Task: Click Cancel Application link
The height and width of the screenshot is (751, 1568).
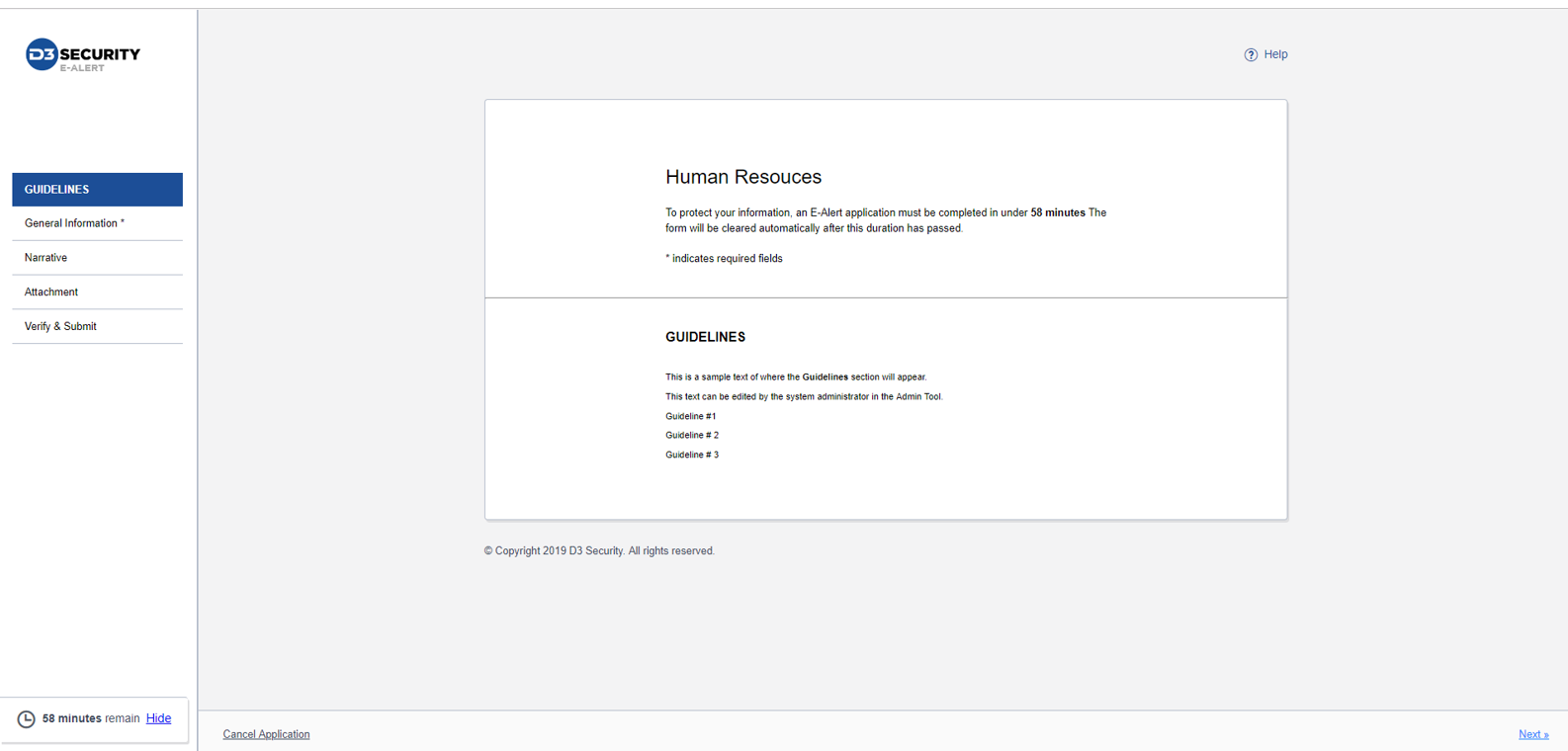Action: tap(266, 734)
